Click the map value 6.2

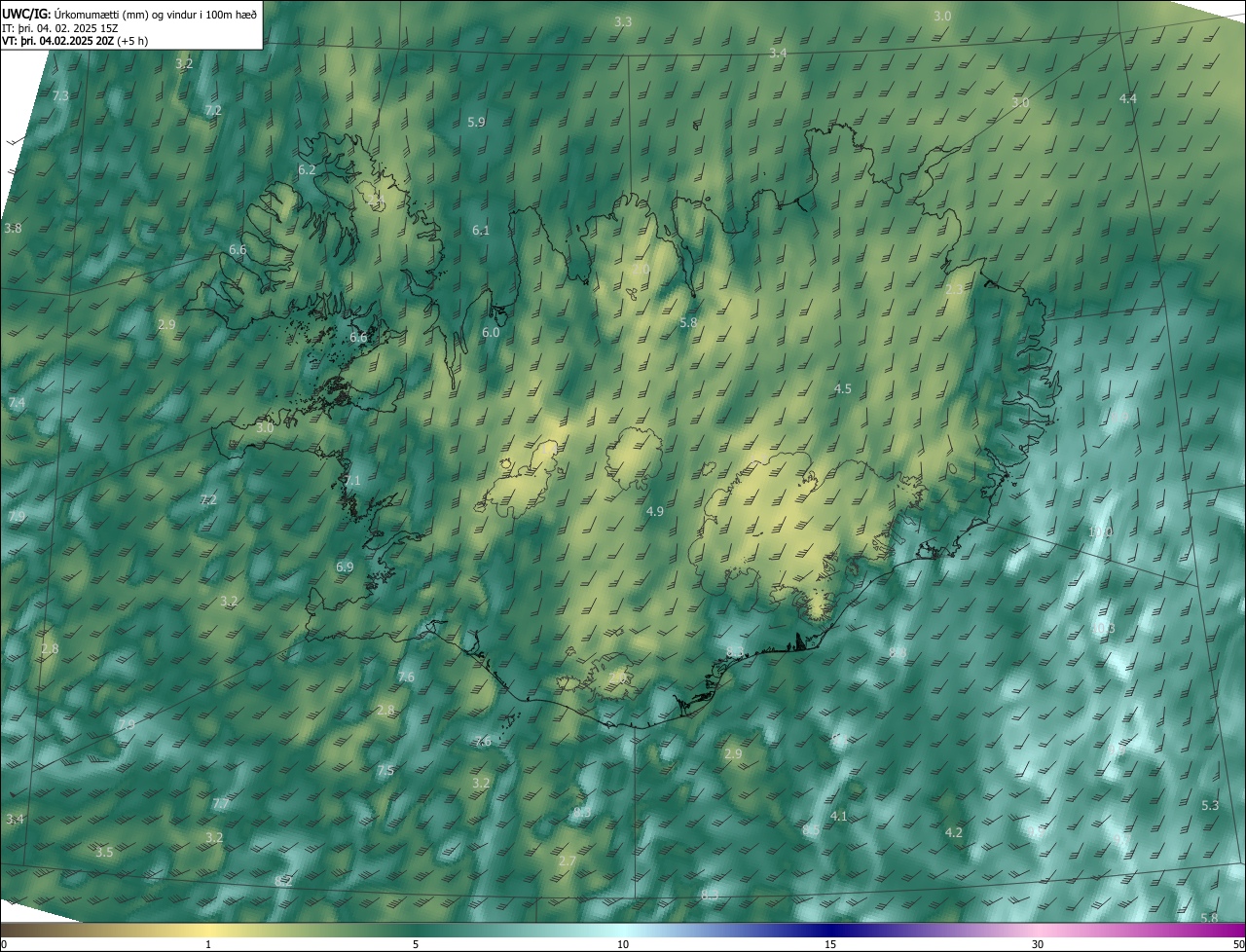coord(307,169)
